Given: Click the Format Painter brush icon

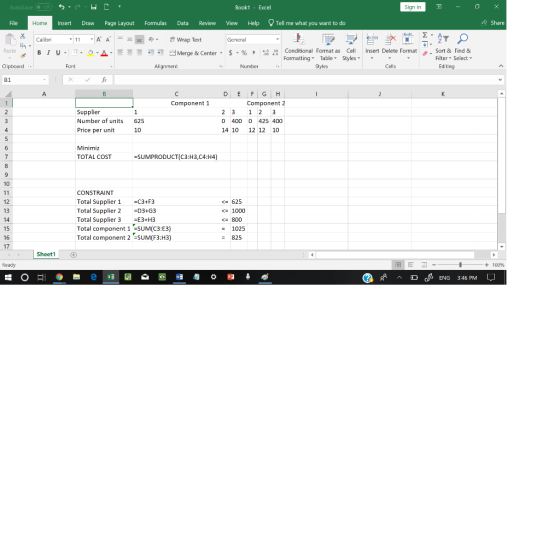Looking at the screenshot, I should click(23, 55).
